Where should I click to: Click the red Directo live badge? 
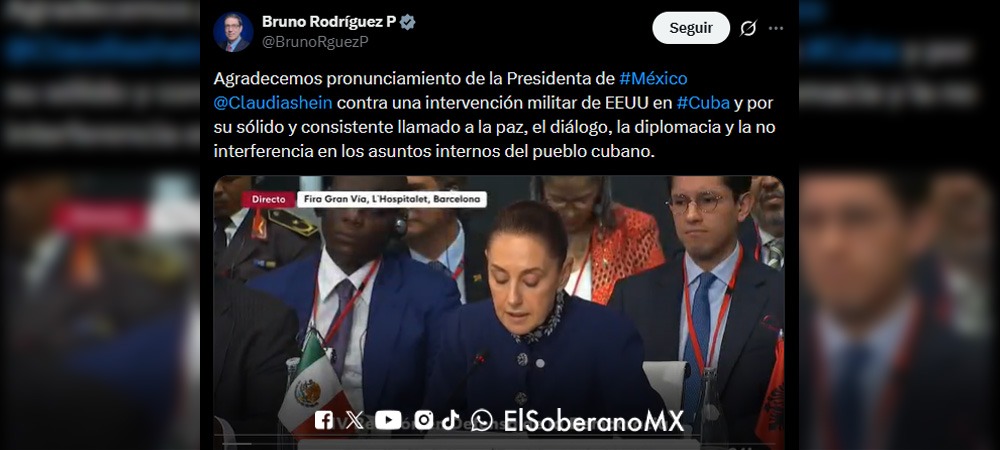268,200
